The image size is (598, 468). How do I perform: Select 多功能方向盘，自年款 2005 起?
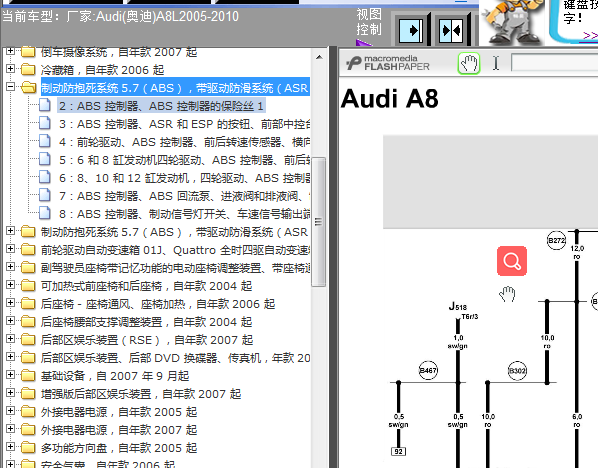click(x=119, y=448)
